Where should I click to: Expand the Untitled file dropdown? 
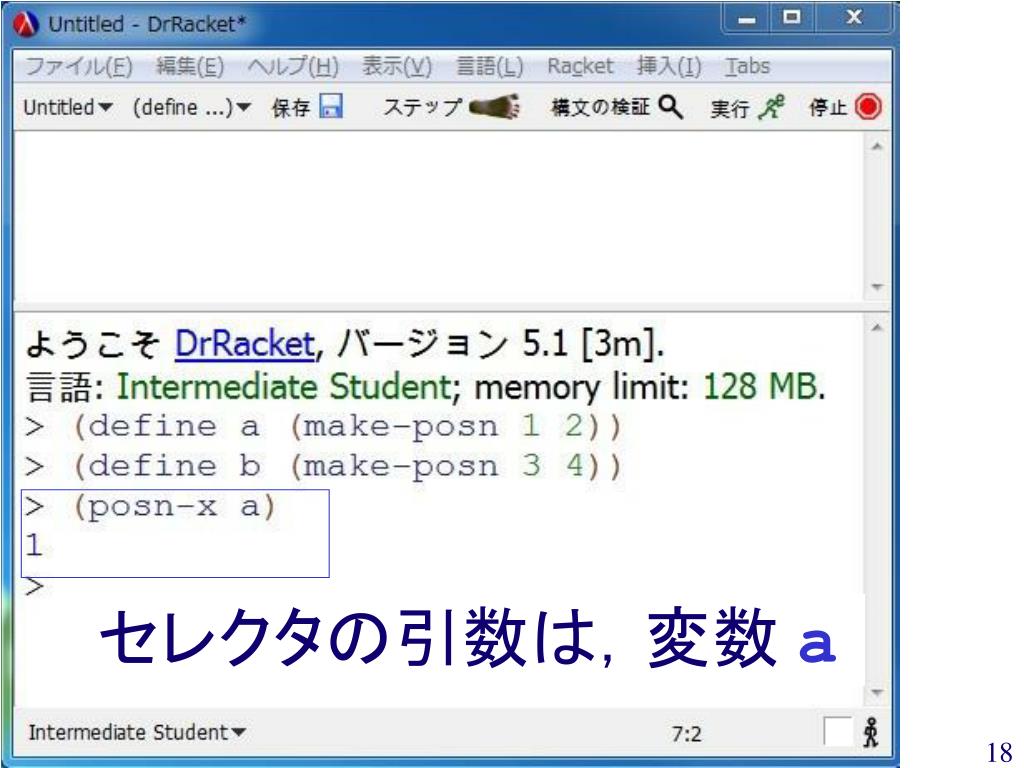[68, 107]
